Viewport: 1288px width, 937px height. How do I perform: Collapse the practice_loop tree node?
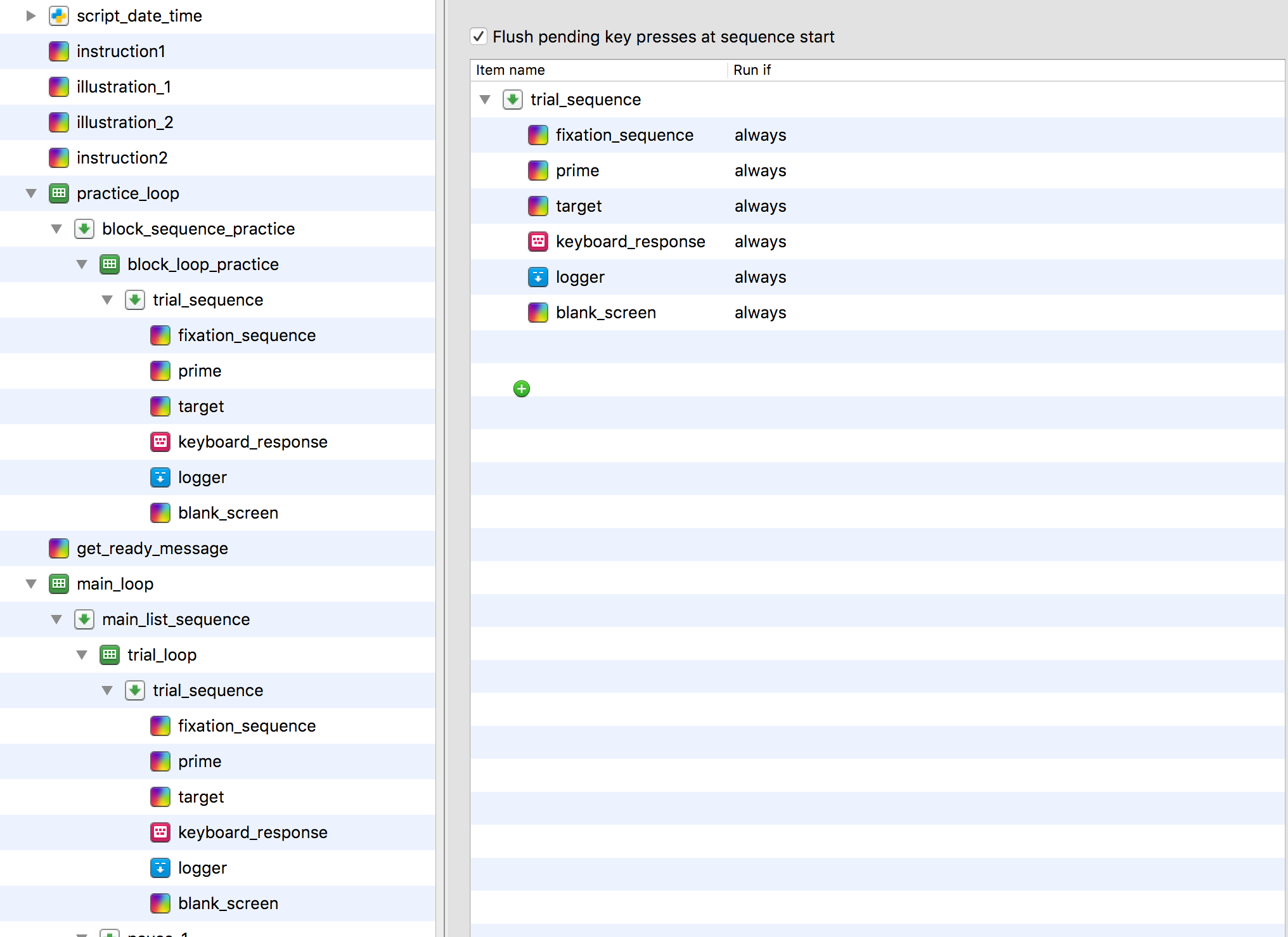pos(30,193)
